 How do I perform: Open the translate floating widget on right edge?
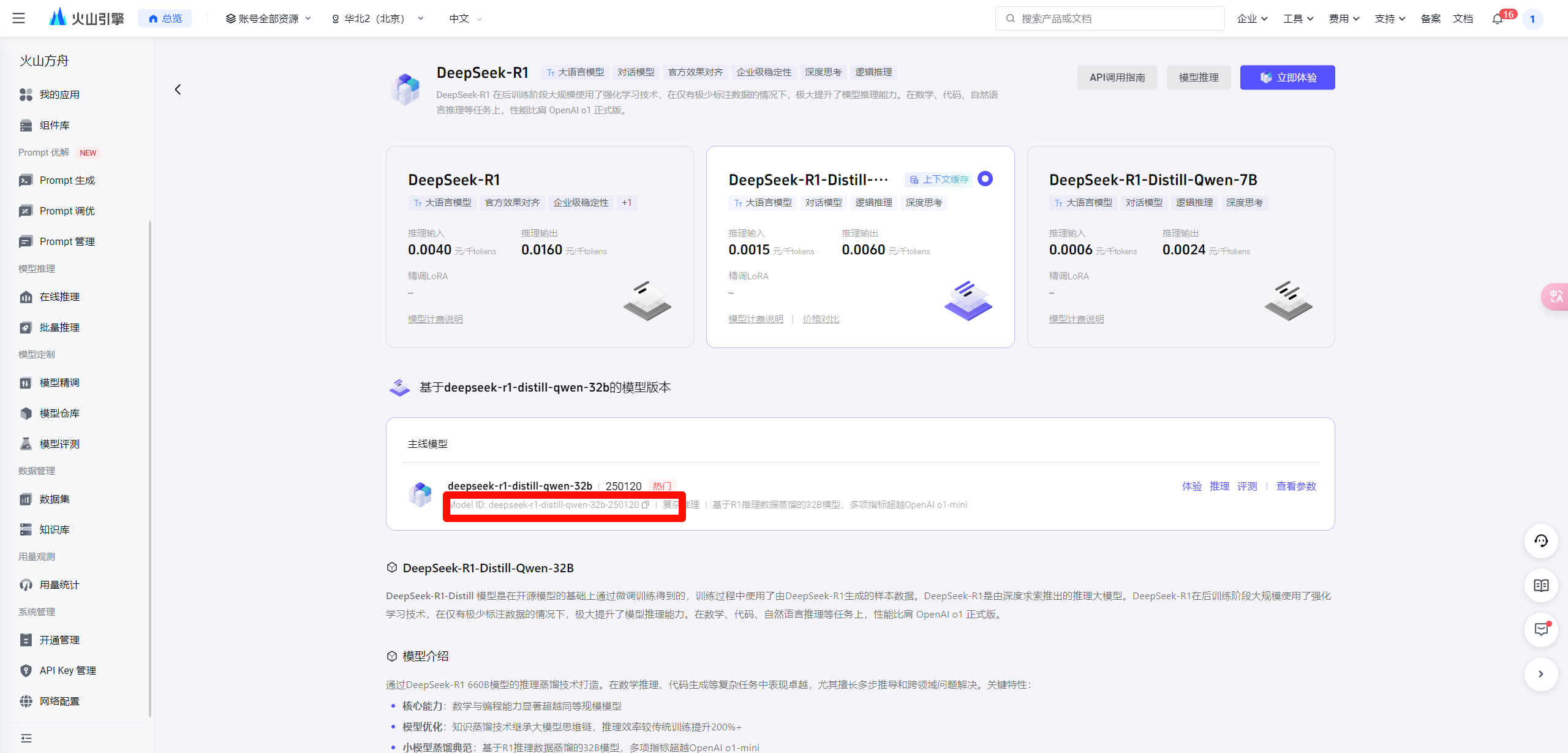point(1555,297)
